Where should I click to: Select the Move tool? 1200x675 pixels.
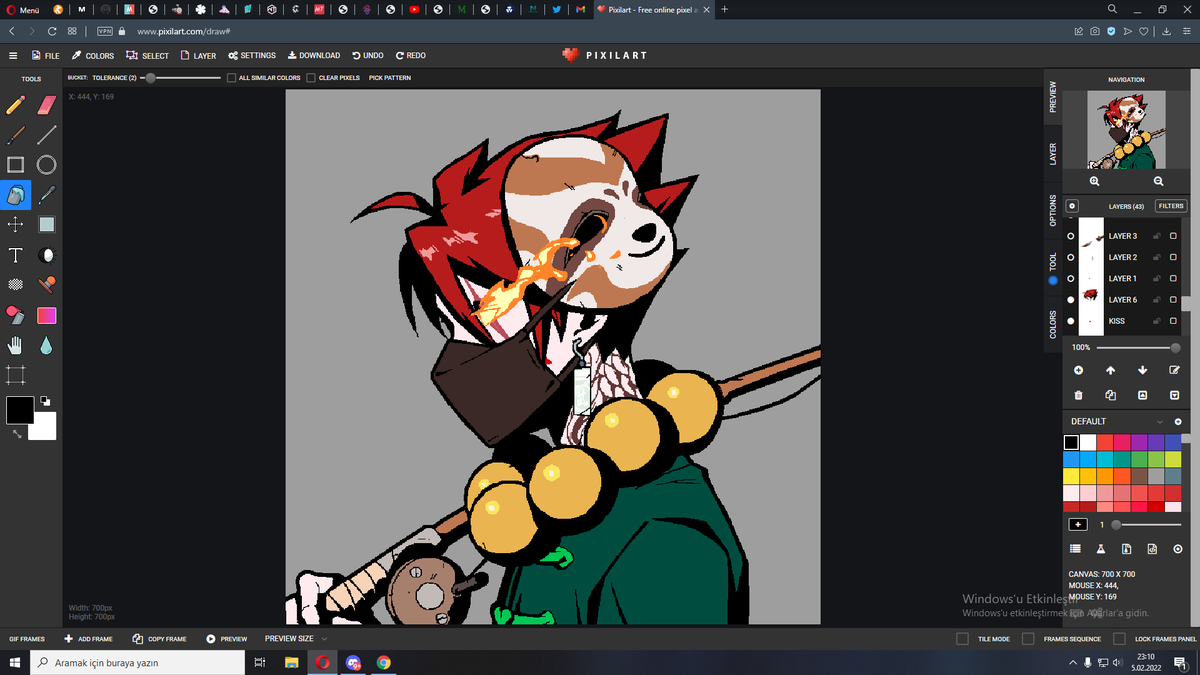pyautogui.click(x=16, y=224)
